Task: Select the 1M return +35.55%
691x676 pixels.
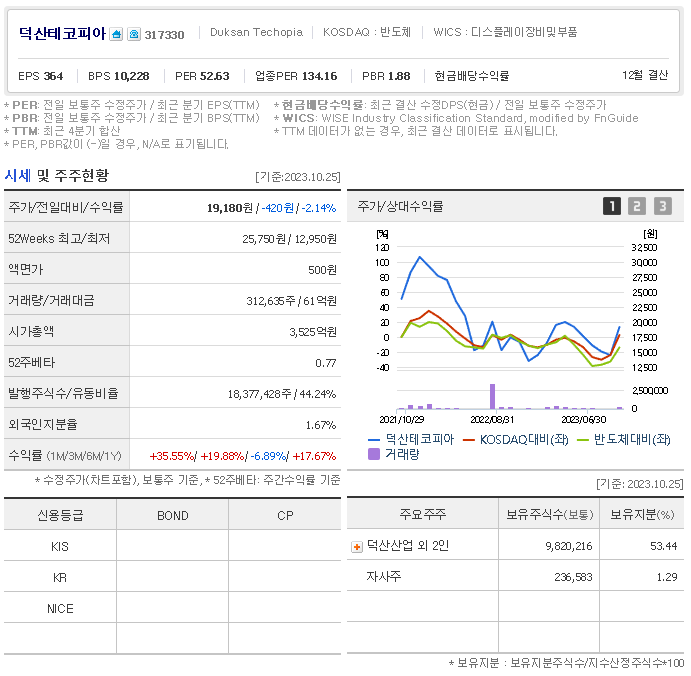Action: coord(172,456)
